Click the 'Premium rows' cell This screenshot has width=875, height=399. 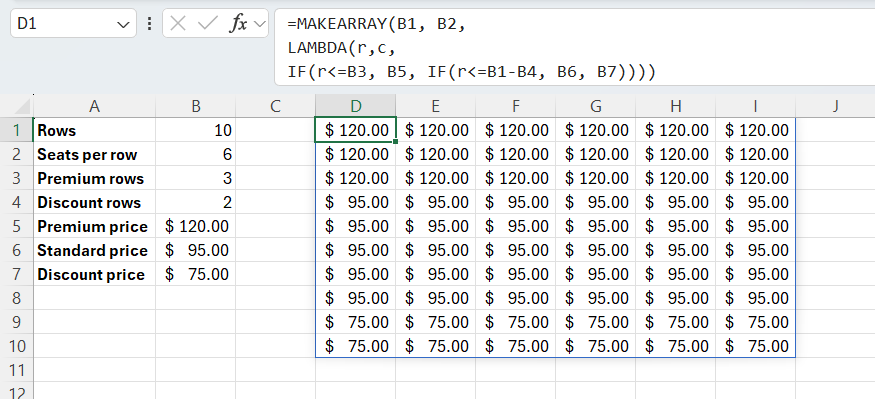[x=94, y=178]
